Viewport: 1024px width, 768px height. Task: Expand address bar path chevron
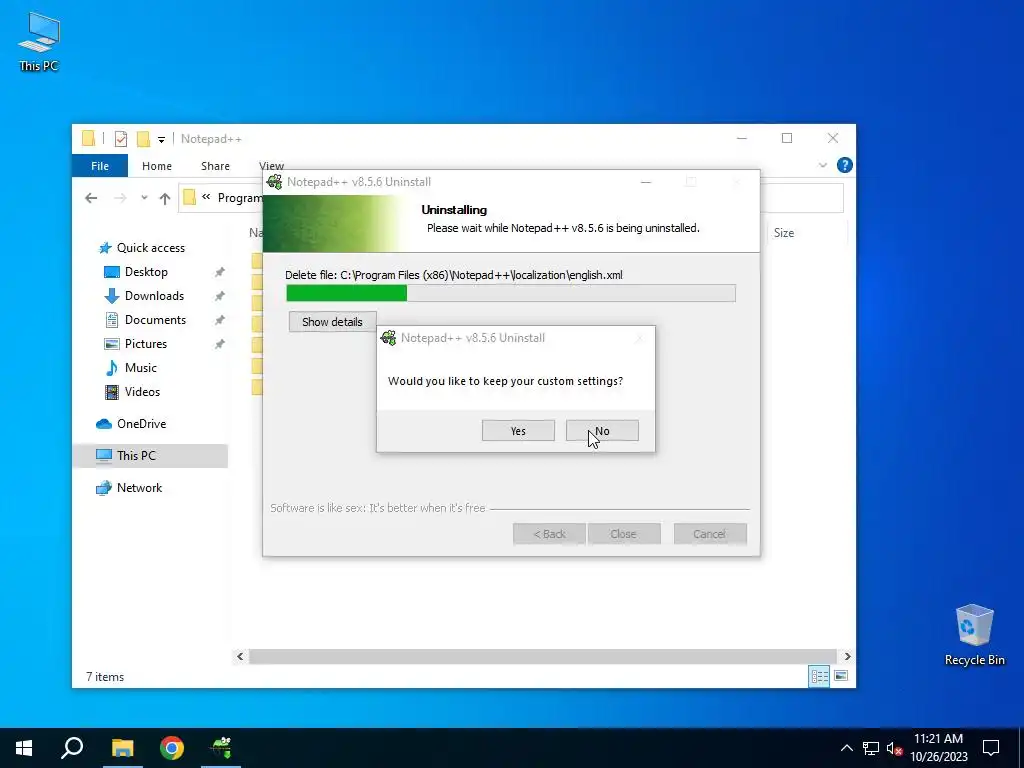point(206,197)
